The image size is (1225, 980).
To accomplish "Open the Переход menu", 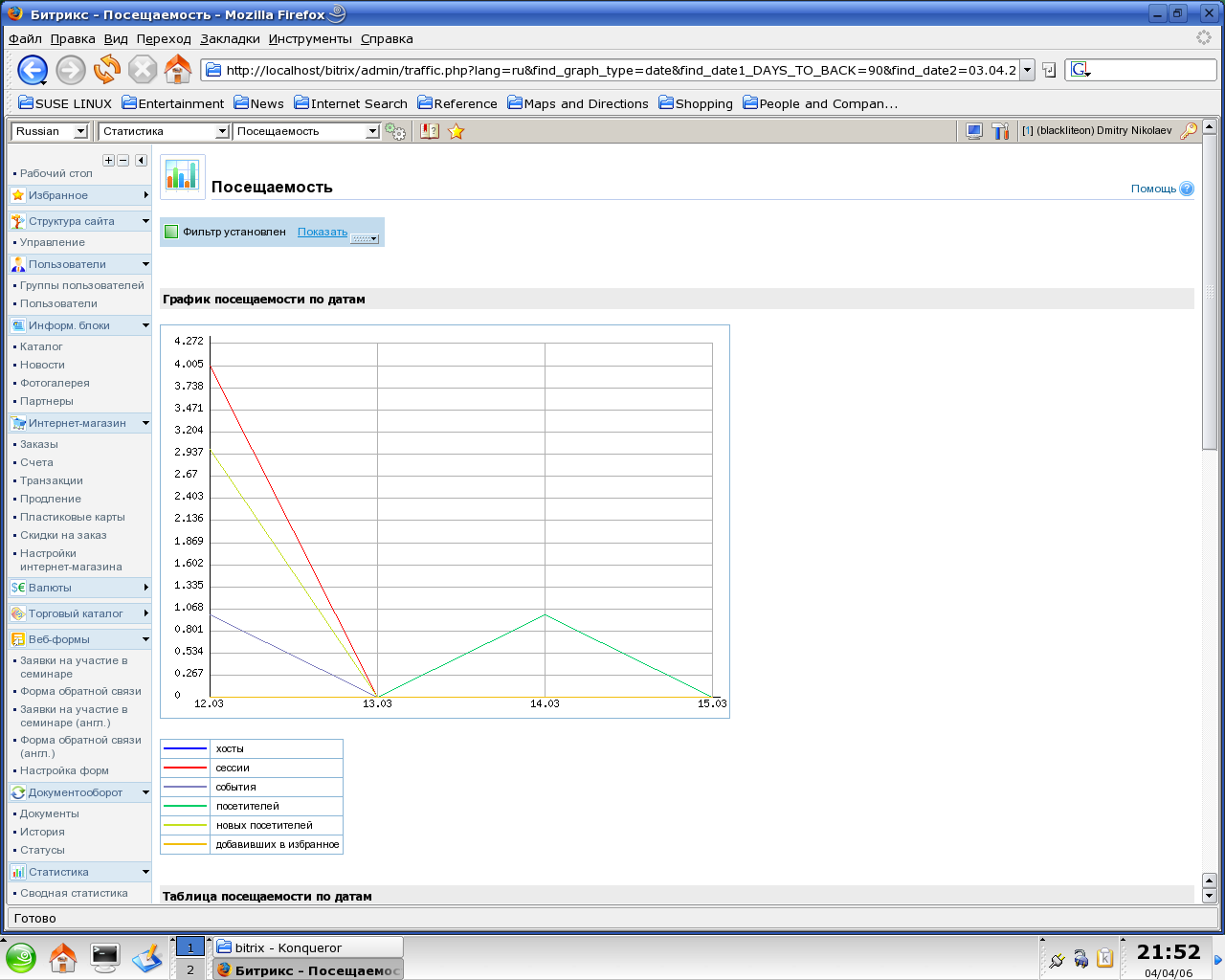I will [164, 39].
